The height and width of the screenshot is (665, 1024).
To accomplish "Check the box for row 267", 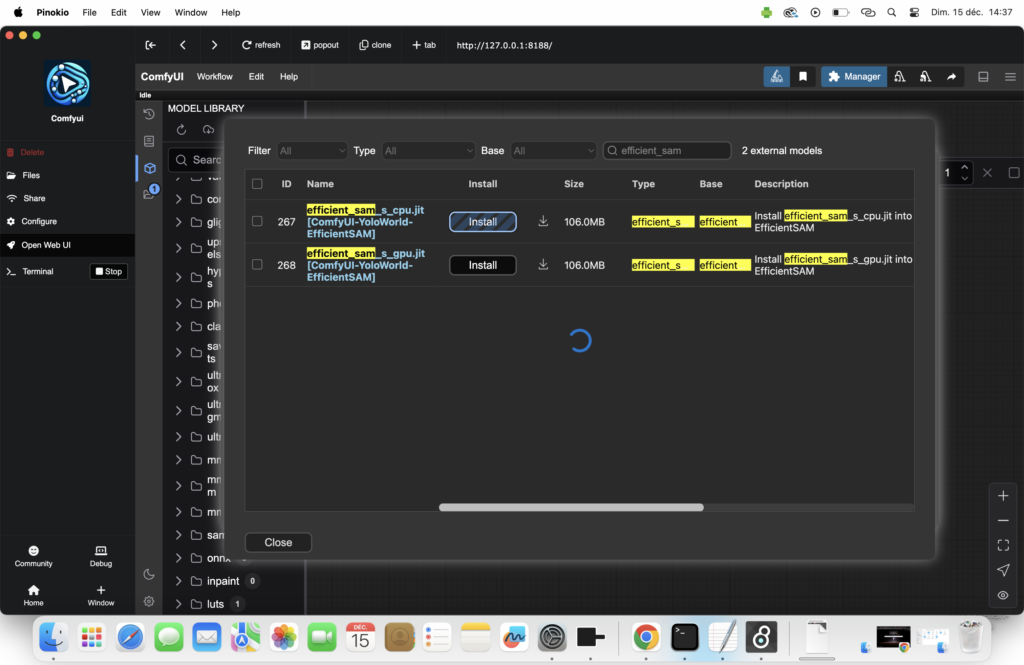I will [x=257, y=222].
